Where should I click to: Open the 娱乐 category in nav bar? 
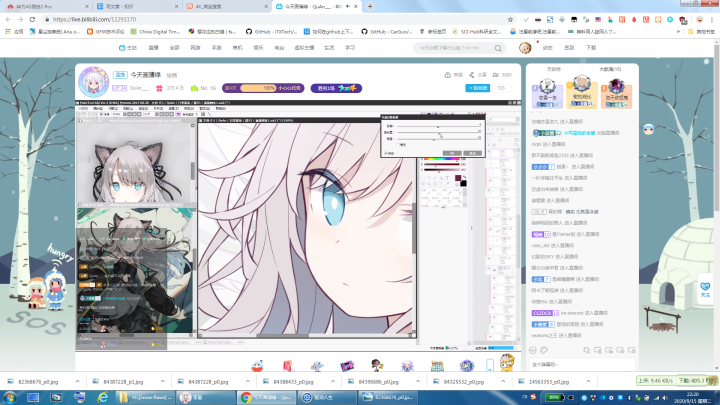click(259, 48)
